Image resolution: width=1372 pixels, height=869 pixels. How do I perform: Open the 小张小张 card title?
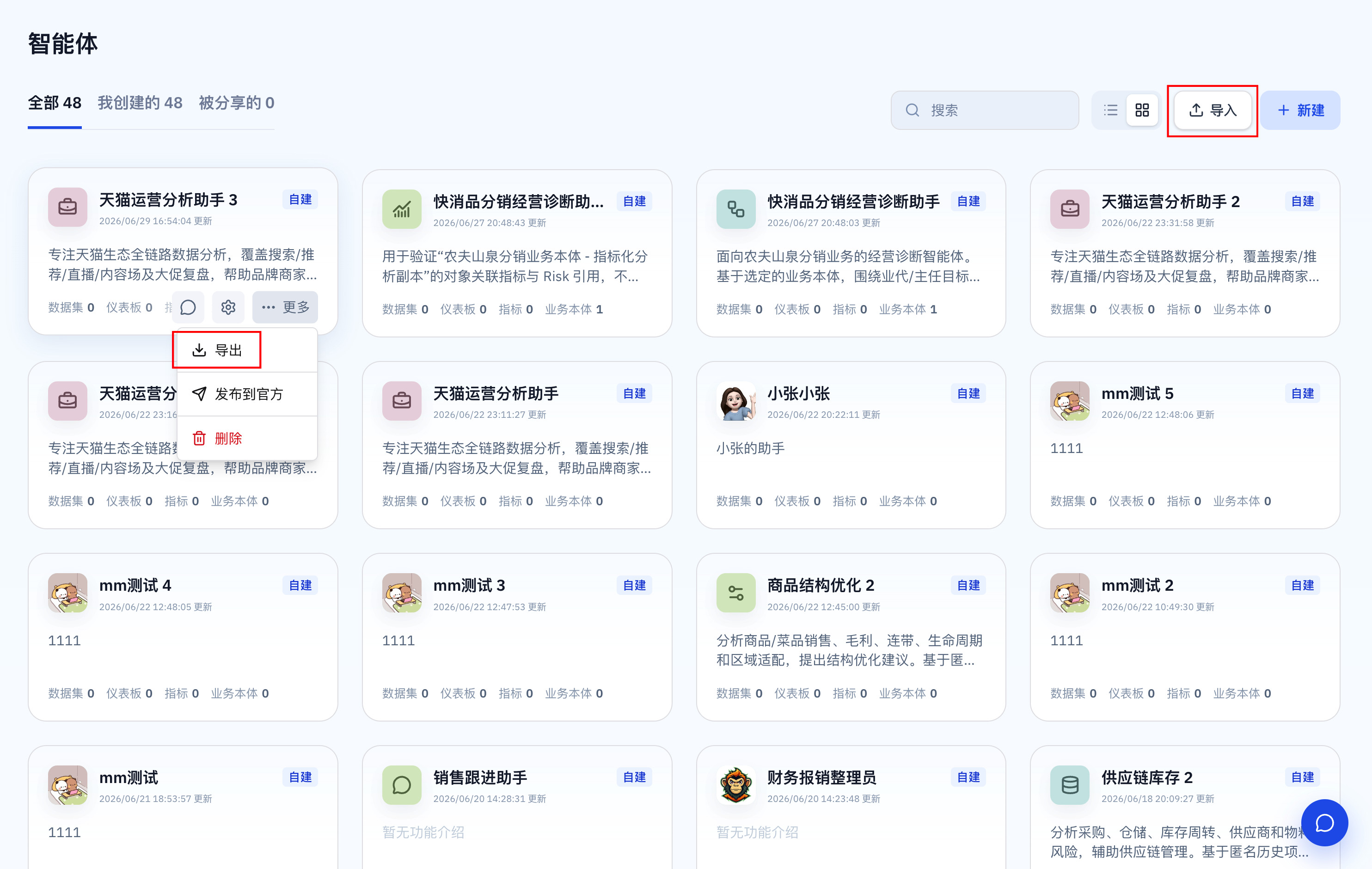(x=798, y=393)
